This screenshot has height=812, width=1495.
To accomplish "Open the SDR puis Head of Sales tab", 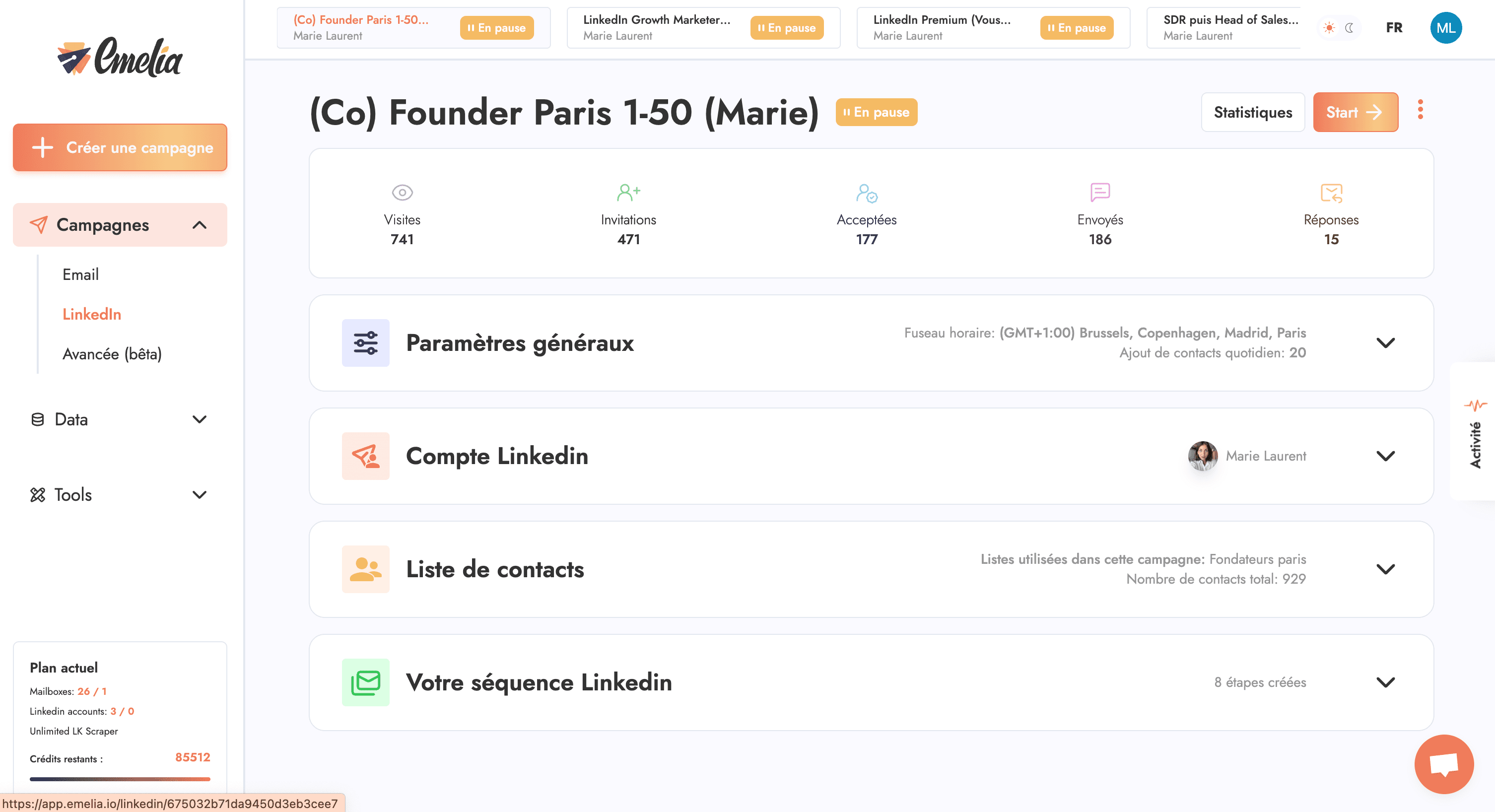I will (1223, 27).
